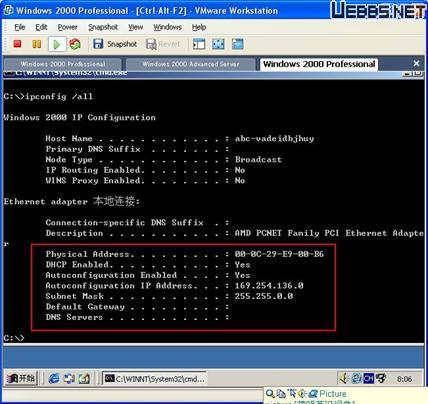Viewport: 428px width, 404px height.
Task: Switch to full screen mode icon
Action: point(218,44)
